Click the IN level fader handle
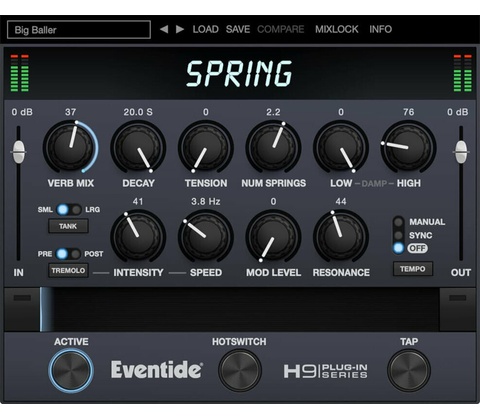Screen dimensions: 480x420 [19, 152]
